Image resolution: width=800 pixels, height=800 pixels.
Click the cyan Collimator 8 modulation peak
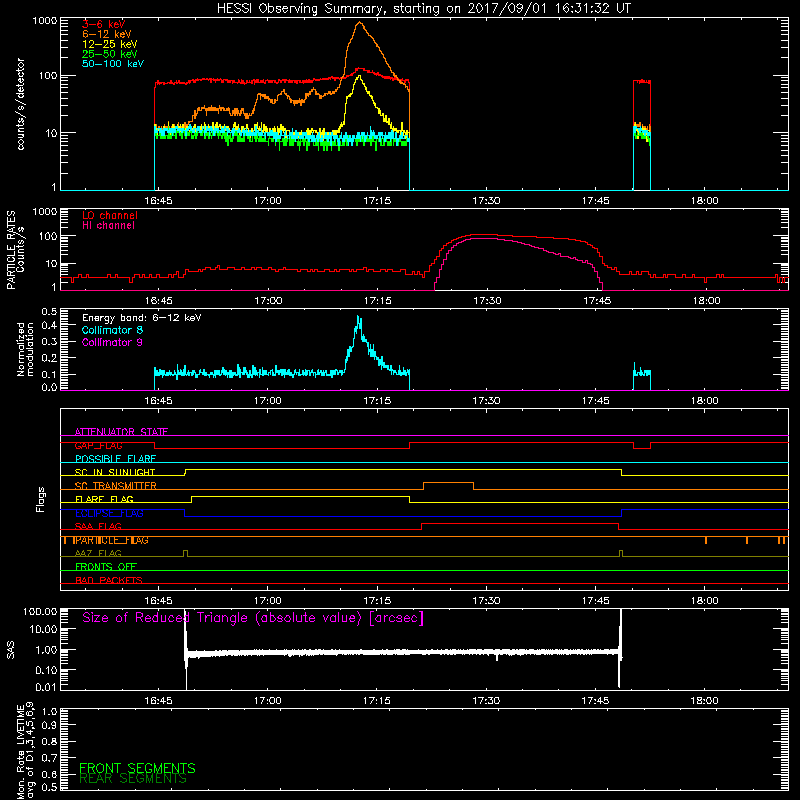click(x=359, y=319)
